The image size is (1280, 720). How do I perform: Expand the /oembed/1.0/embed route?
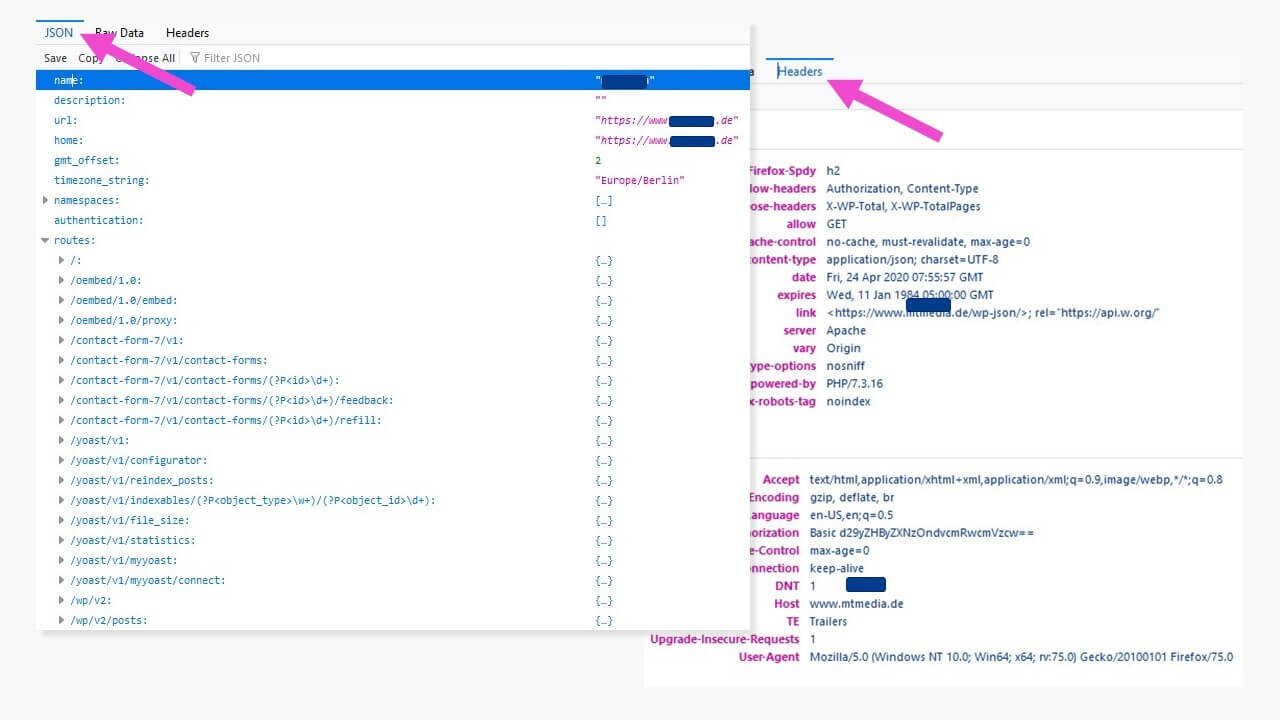(x=61, y=300)
